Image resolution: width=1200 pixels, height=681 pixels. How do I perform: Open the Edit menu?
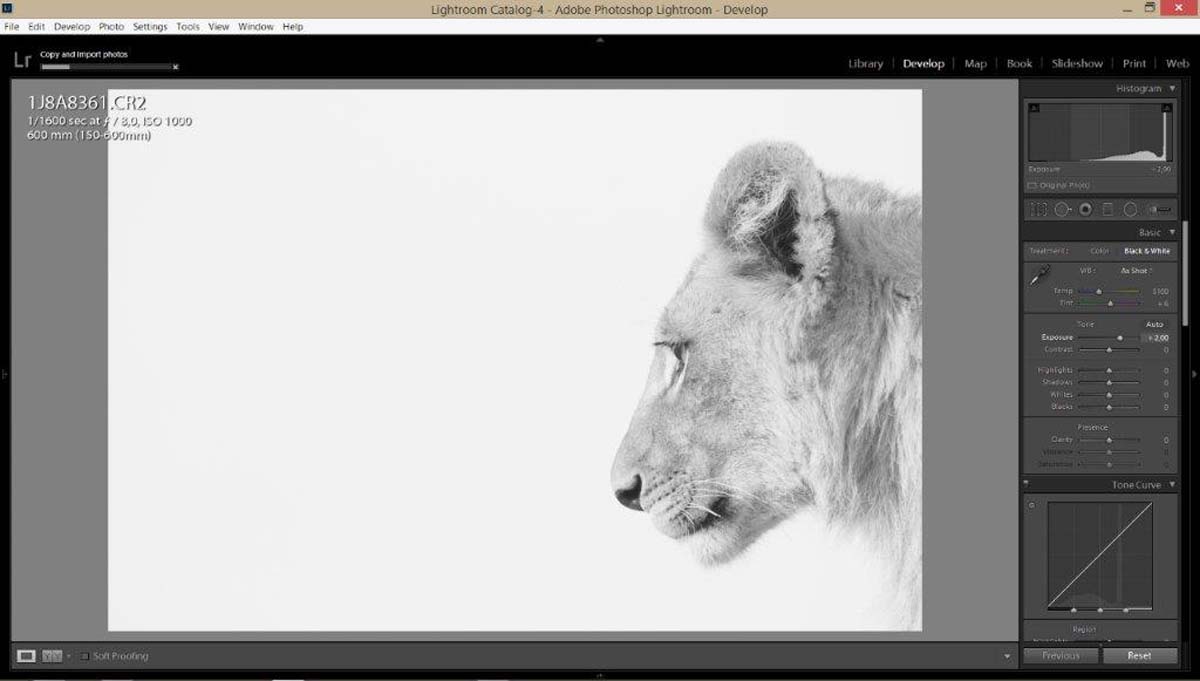[x=37, y=27]
